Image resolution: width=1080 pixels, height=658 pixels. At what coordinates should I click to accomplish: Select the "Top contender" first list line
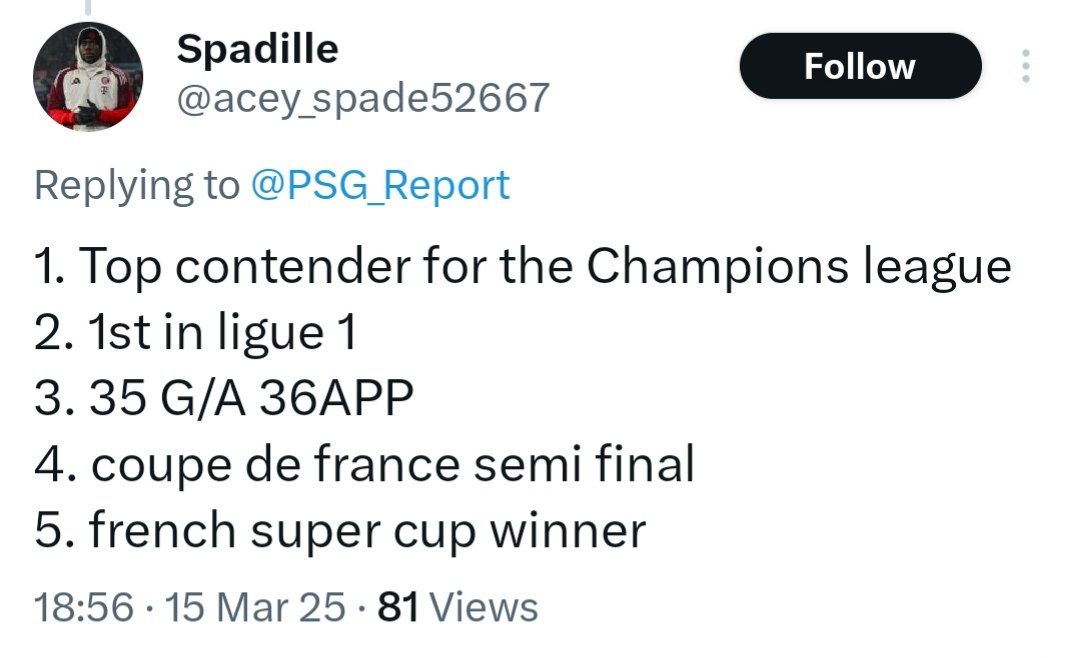pyautogui.click(x=523, y=266)
